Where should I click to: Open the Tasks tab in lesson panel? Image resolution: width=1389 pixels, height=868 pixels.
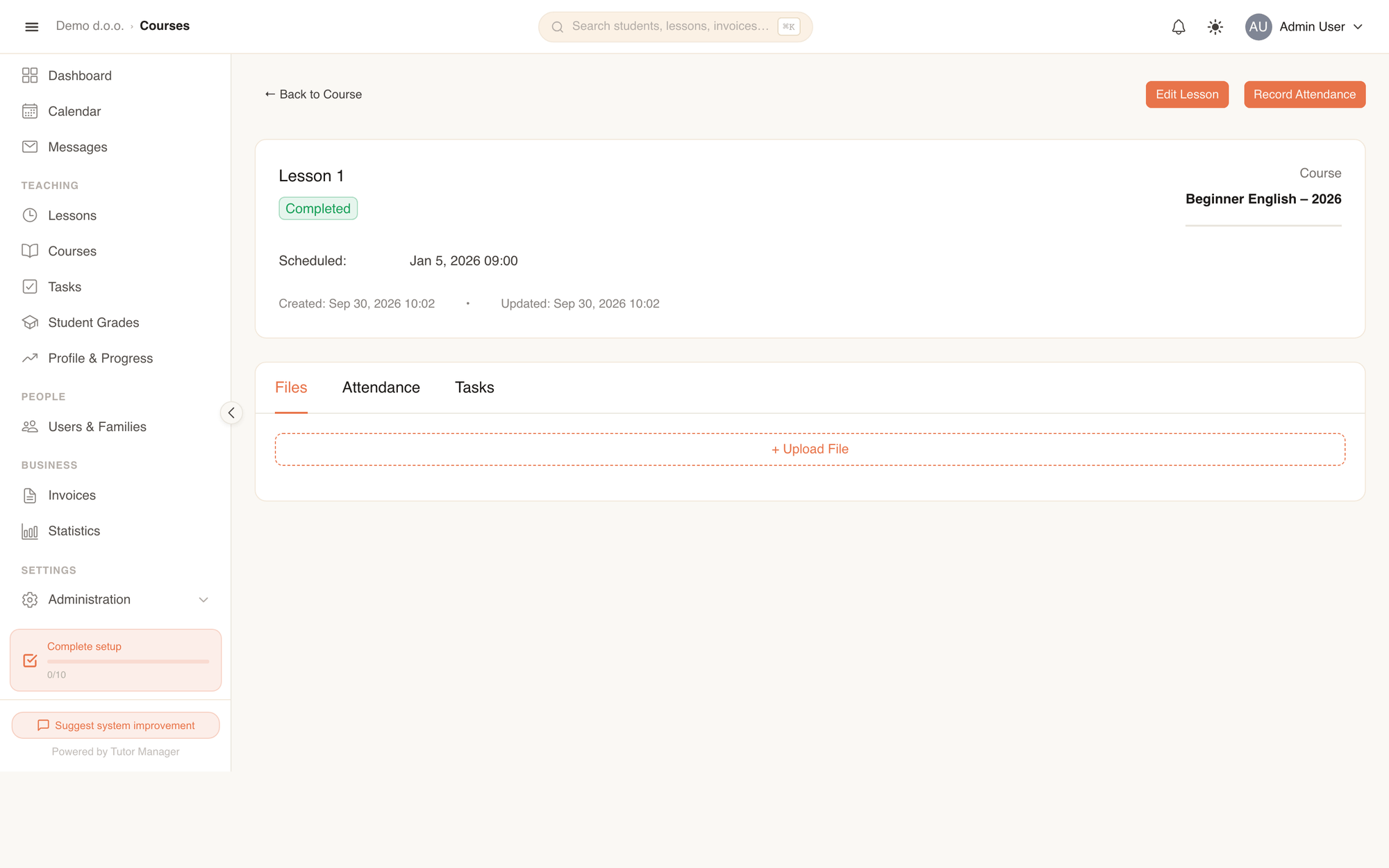point(474,387)
